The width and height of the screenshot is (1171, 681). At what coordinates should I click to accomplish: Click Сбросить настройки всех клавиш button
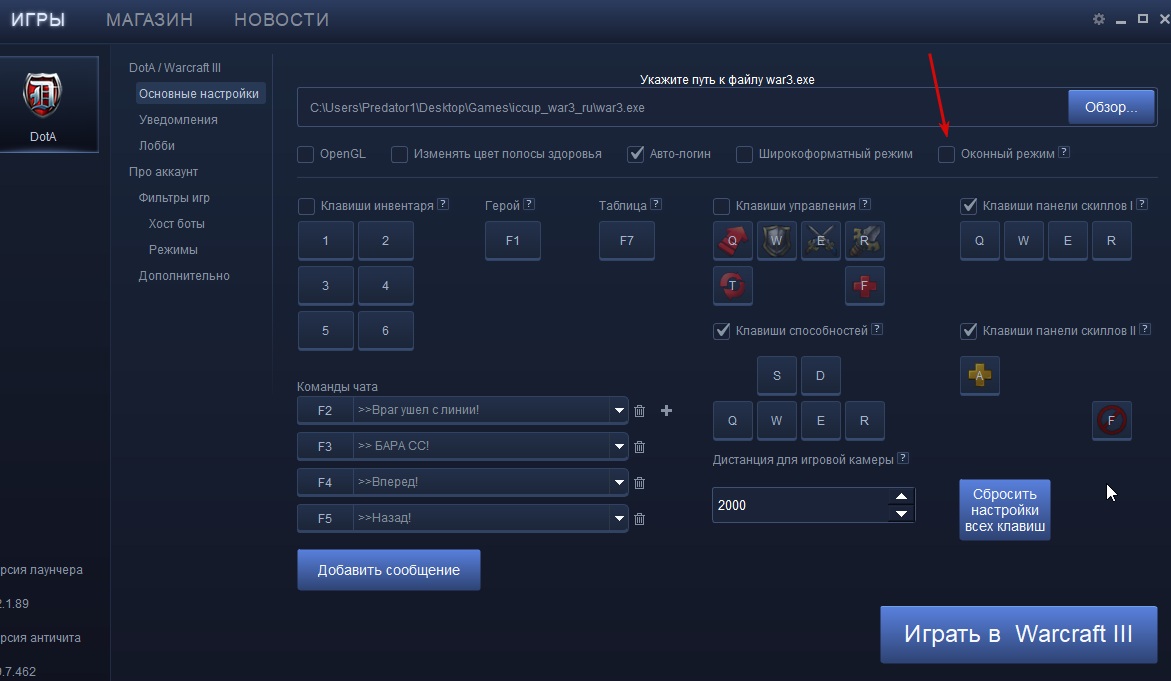click(x=1004, y=510)
